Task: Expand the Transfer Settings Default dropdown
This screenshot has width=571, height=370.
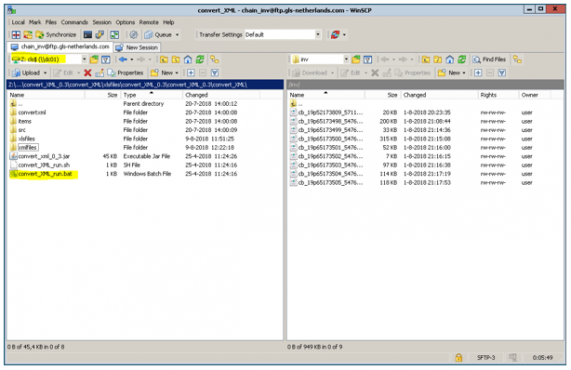Action: point(318,35)
